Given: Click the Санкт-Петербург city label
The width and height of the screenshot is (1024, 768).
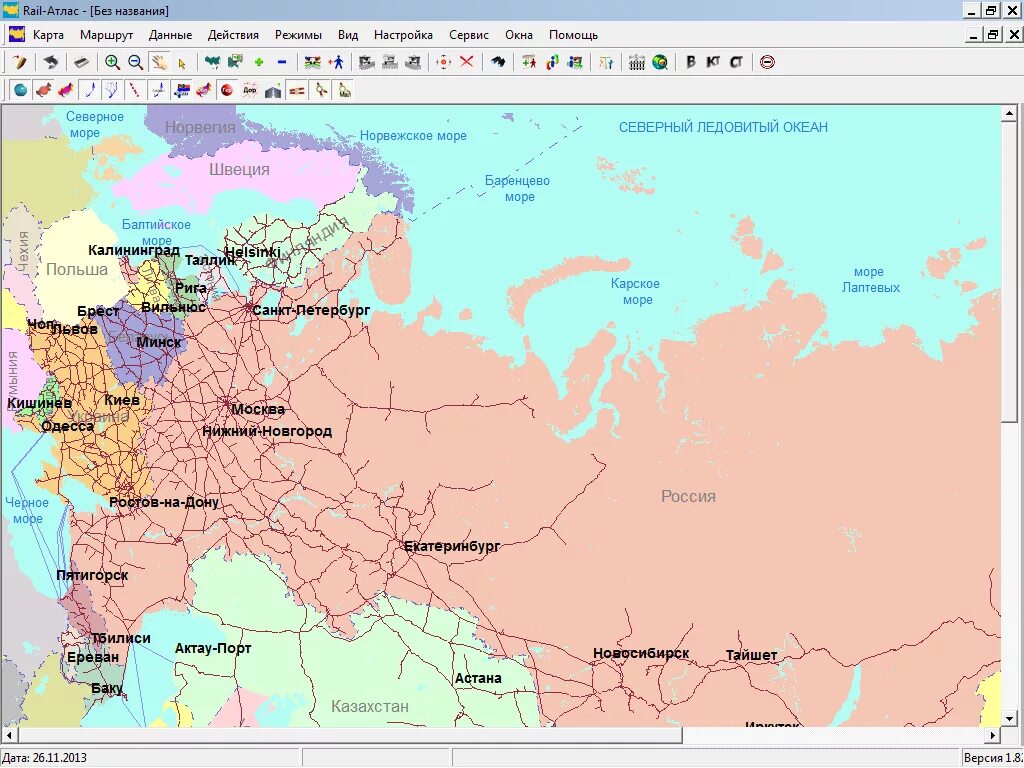Looking at the screenshot, I should click(311, 310).
